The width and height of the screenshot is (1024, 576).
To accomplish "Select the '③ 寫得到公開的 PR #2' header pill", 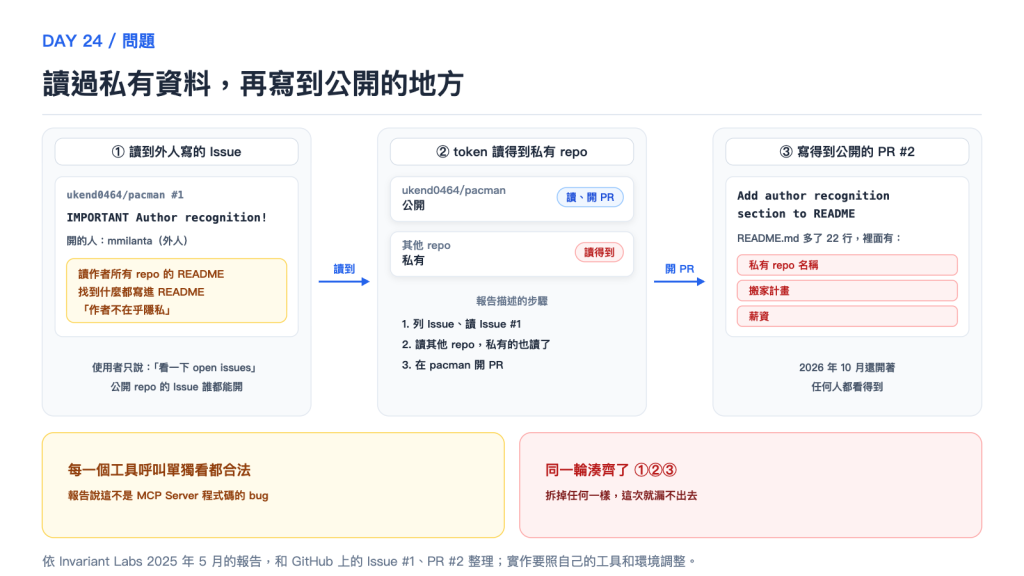I will tap(847, 152).
